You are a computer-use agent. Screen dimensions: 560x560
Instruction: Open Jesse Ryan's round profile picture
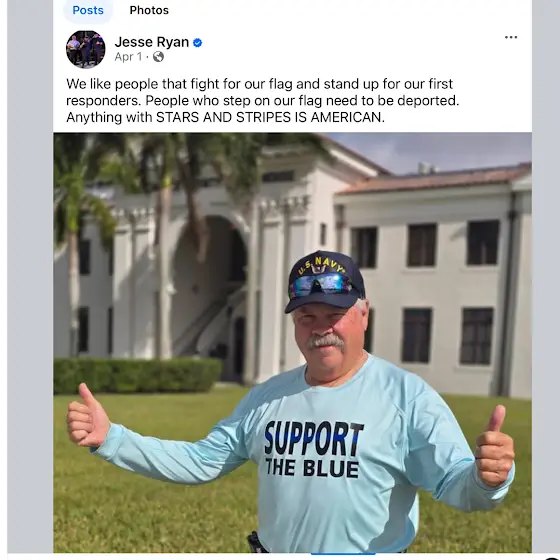pos(86,49)
